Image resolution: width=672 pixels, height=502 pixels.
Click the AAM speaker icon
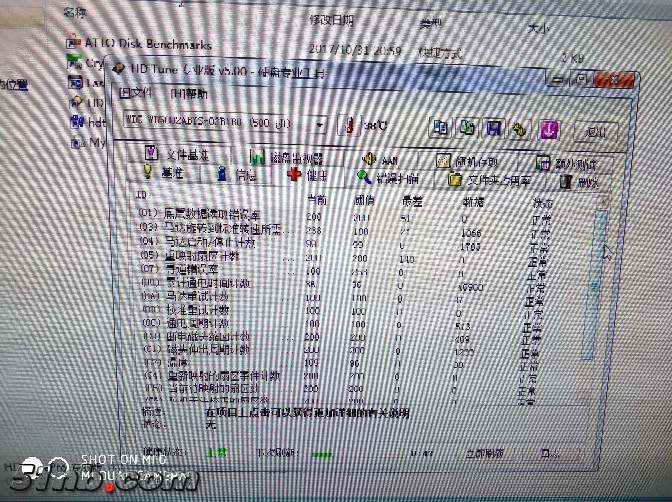point(369,159)
